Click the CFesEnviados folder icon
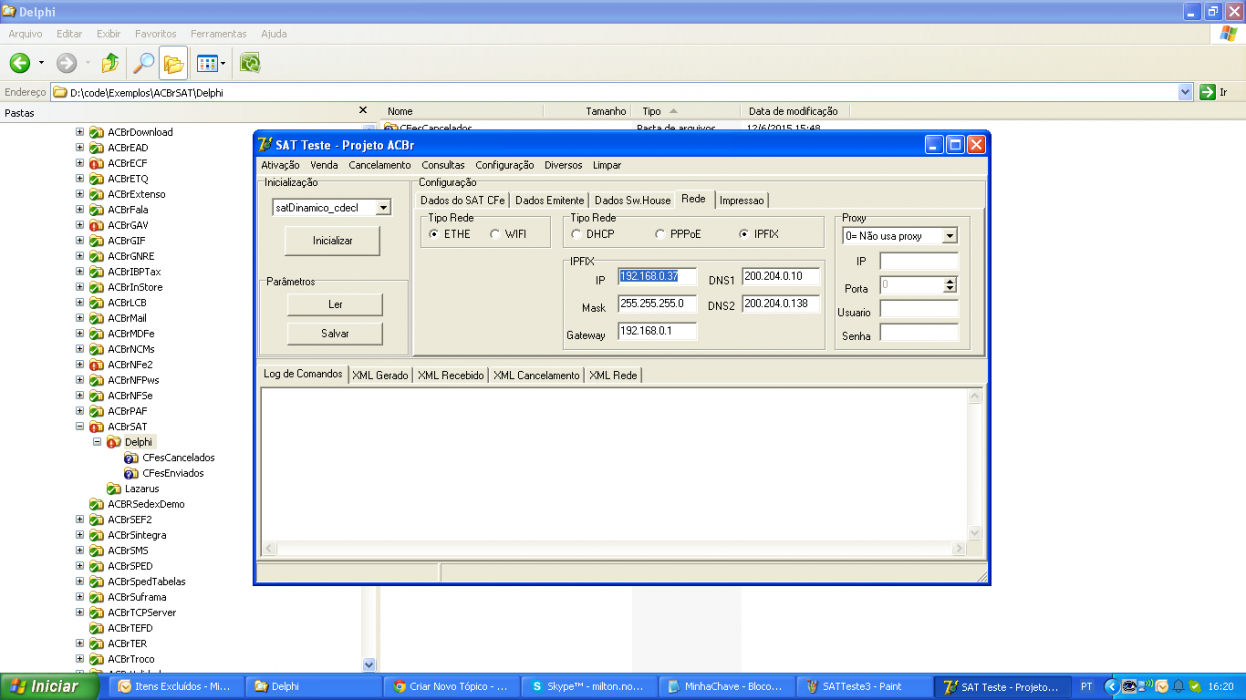This screenshot has height=700, width=1246. [x=131, y=473]
